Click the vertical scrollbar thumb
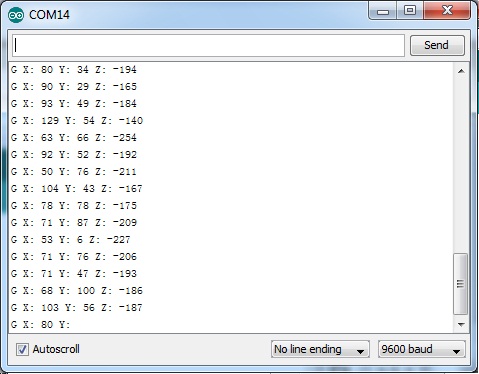479x374 pixels. (x=460, y=284)
